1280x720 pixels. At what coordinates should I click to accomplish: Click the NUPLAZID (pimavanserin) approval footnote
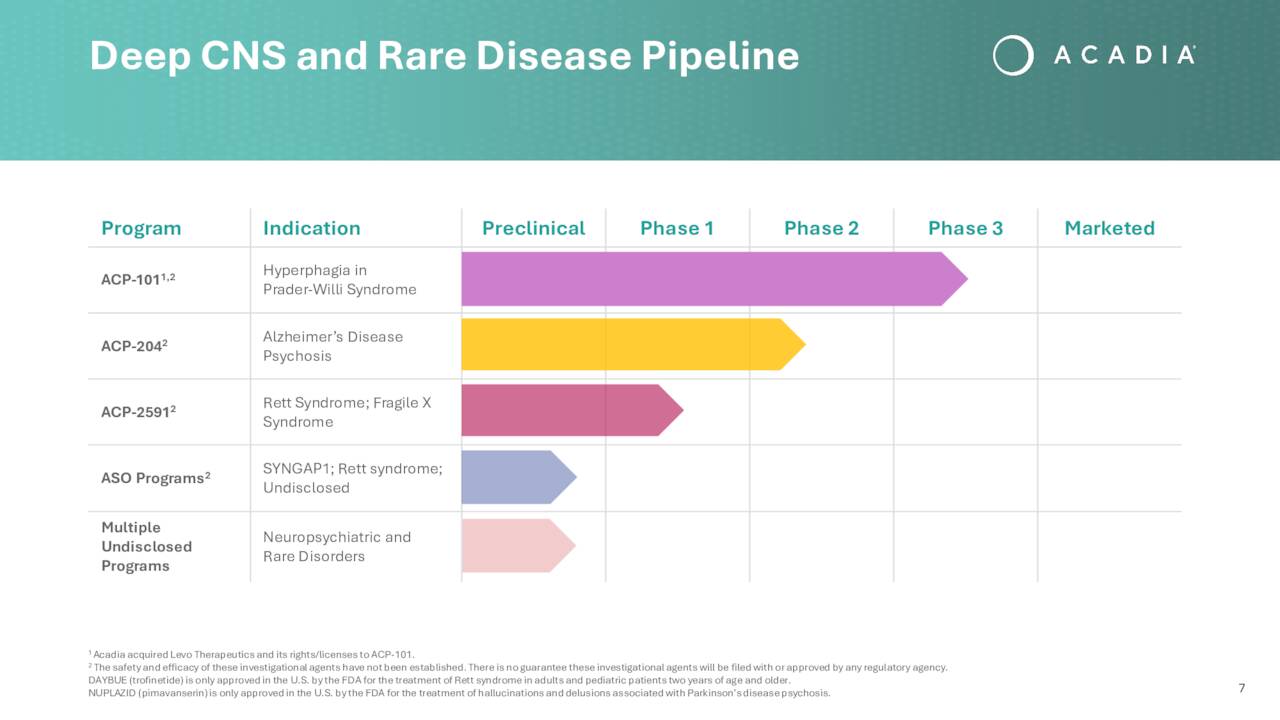[x=459, y=693]
